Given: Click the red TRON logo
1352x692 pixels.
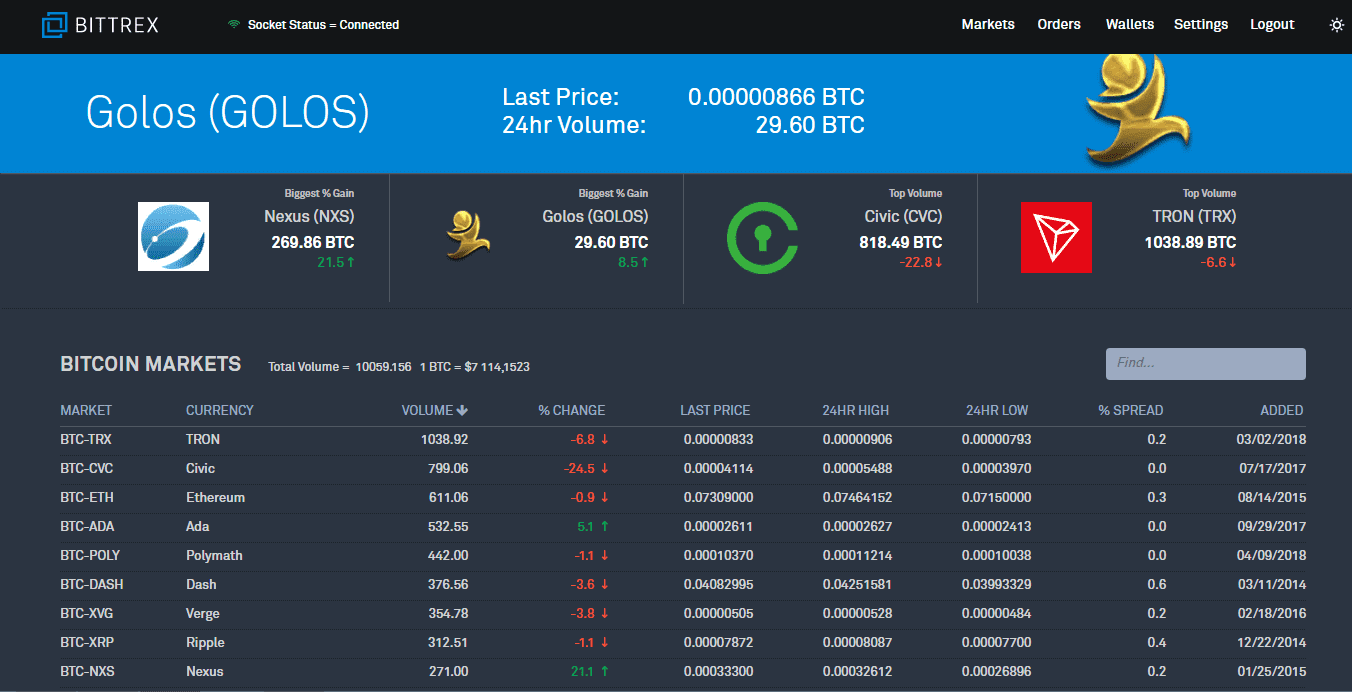Looking at the screenshot, I should 1056,237.
